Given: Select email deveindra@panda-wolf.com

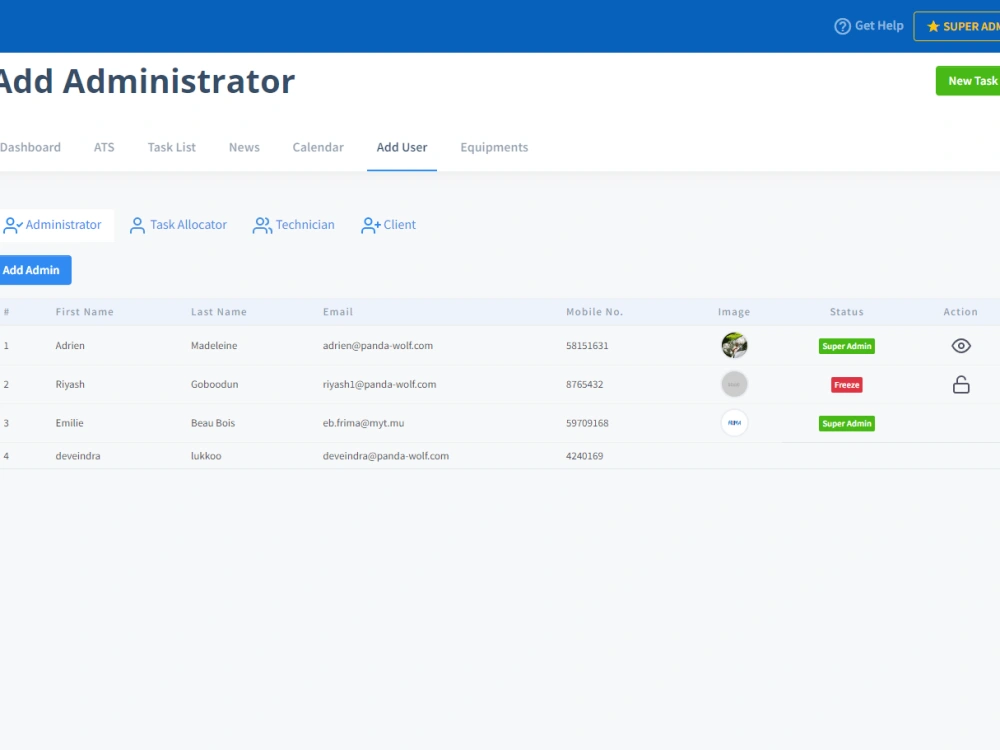Looking at the screenshot, I should pos(386,456).
